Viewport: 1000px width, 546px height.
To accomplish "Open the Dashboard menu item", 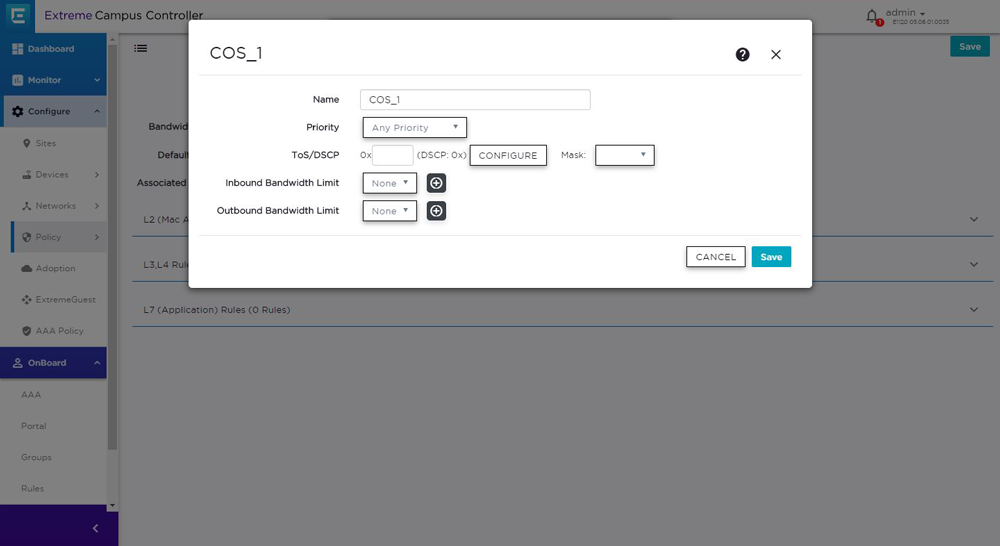I will tap(50, 49).
